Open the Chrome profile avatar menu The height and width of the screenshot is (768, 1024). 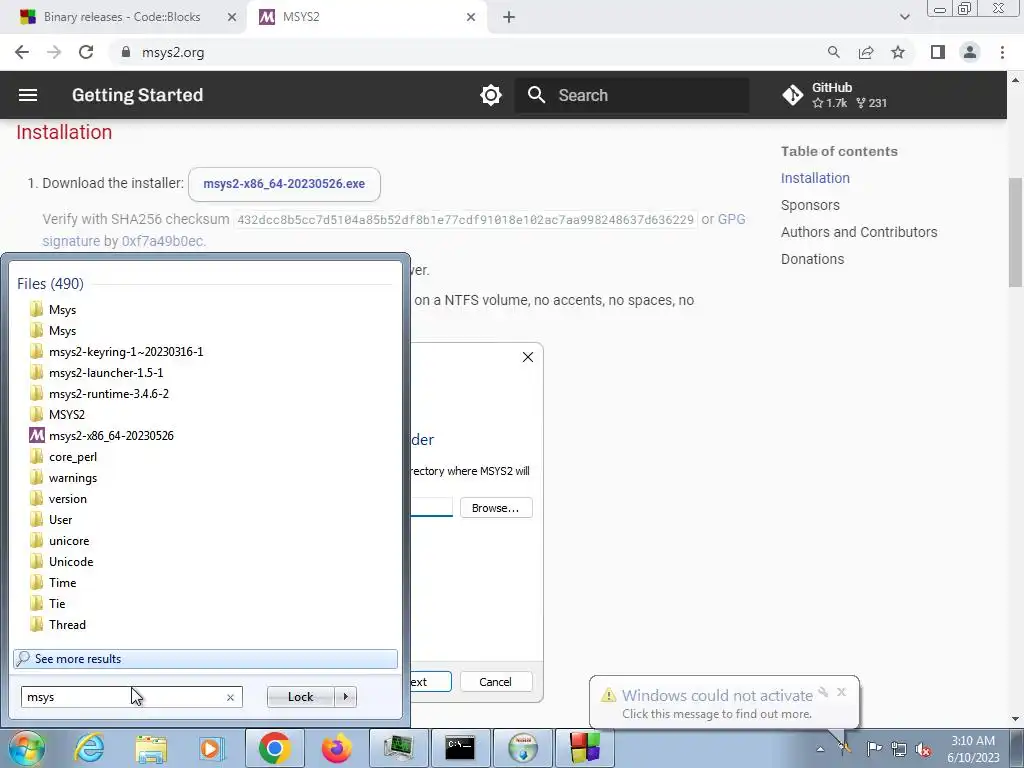pyautogui.click(x=970, y=52)
